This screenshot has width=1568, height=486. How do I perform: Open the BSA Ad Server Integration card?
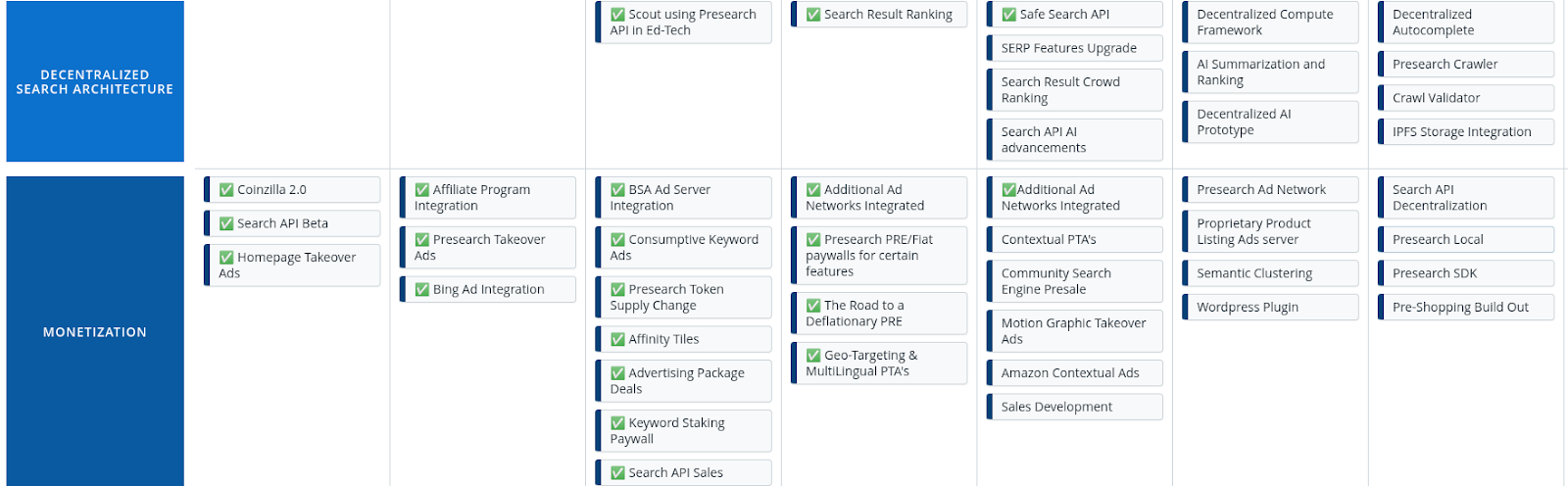[x=684, y=197]
